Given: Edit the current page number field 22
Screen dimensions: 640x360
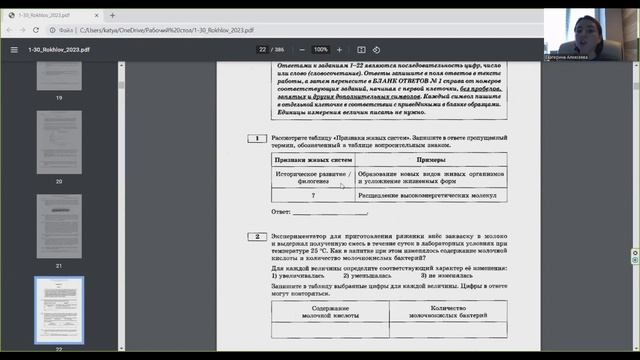Looking at the screenshot, I should (262, 50).
